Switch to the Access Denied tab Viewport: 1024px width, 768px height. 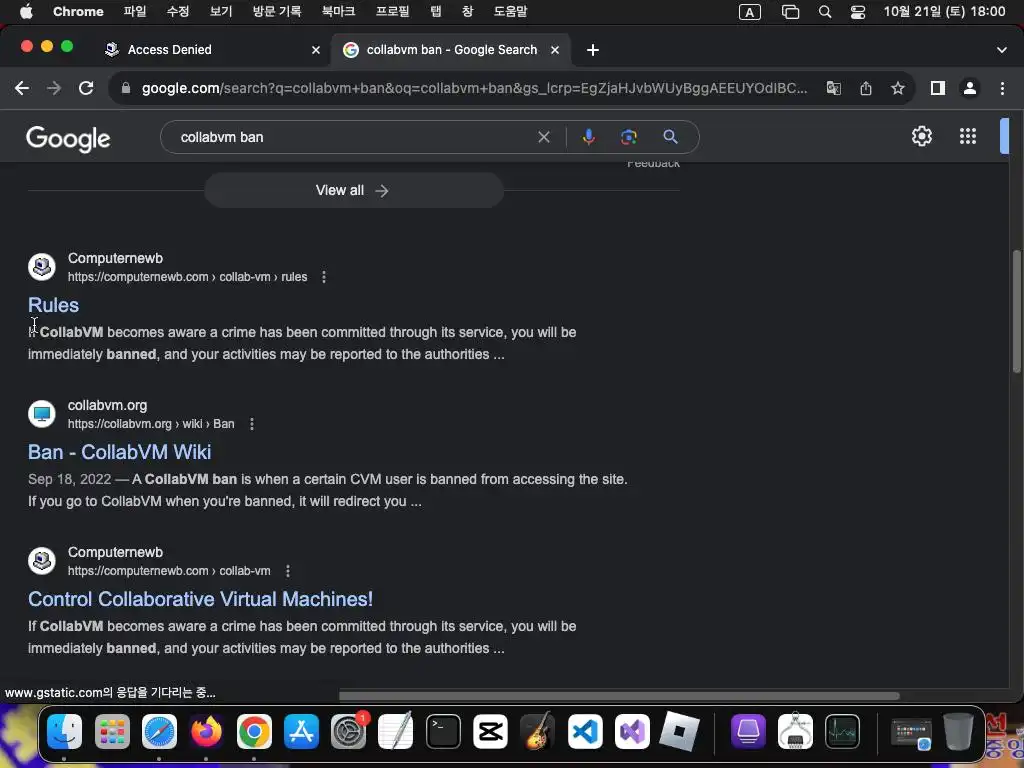pyautogui.click(x=169, y=50)
